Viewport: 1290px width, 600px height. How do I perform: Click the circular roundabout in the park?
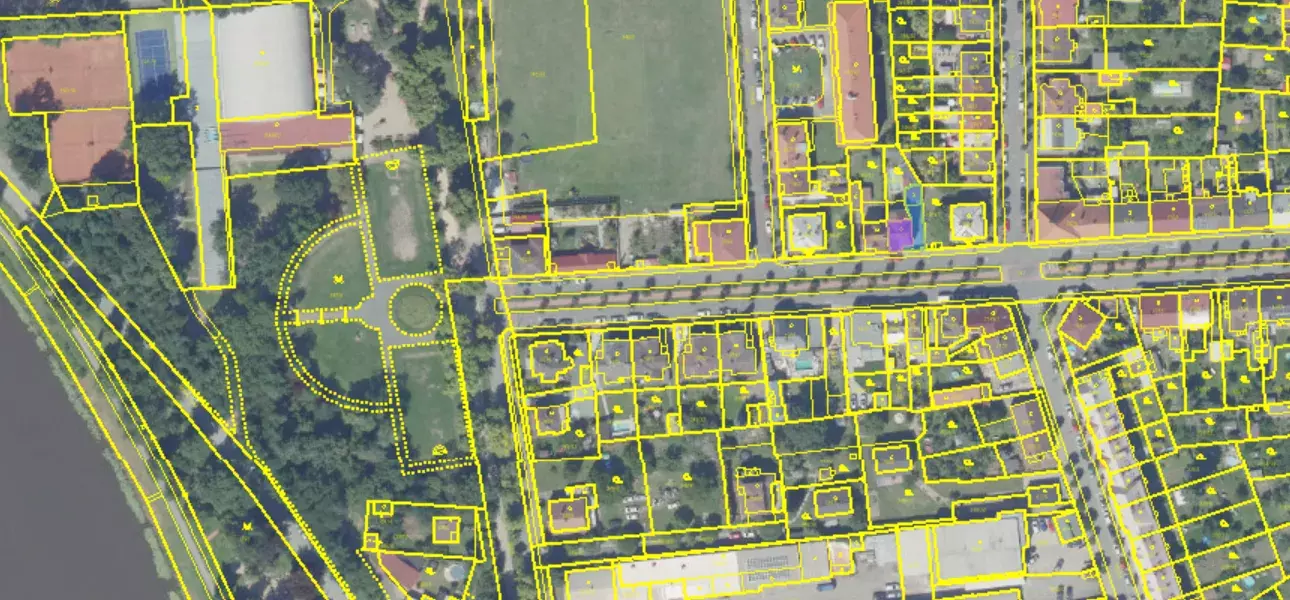point(414,308)
